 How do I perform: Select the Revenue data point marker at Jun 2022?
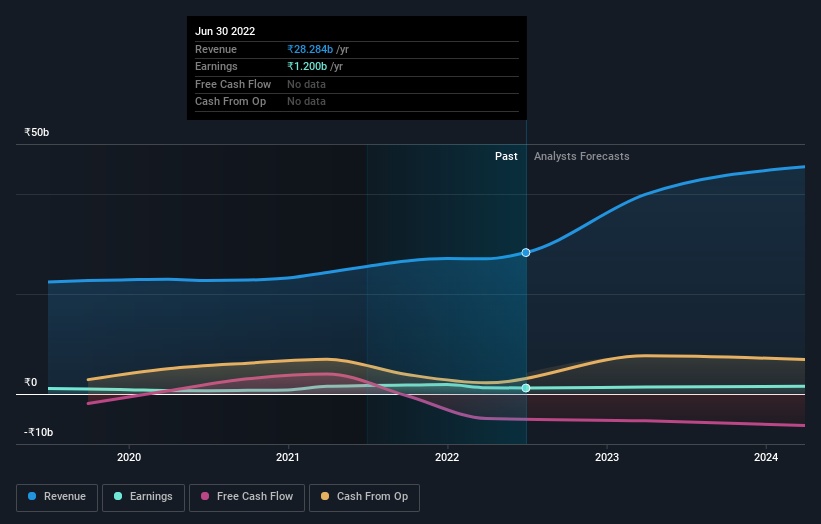(526, 252)
